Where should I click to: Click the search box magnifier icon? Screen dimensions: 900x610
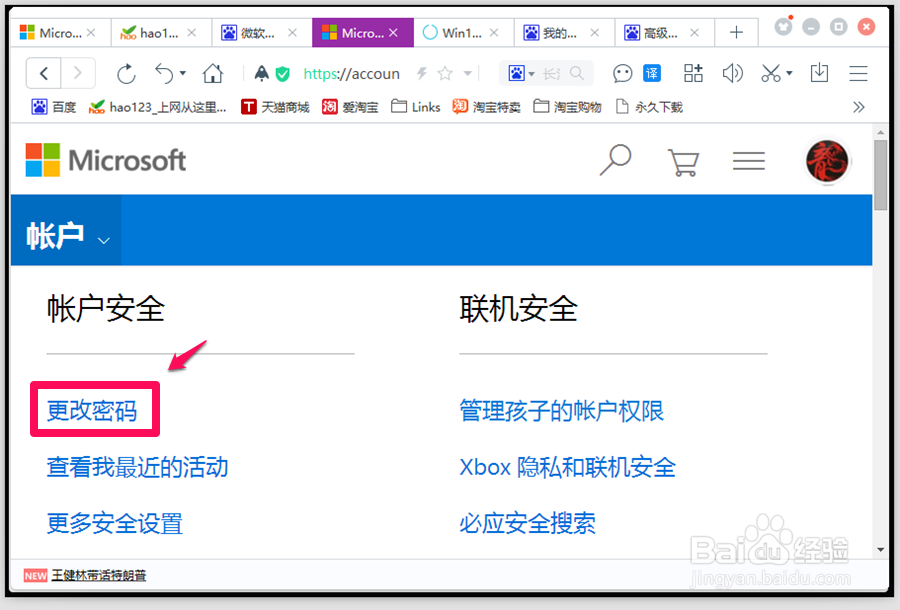[x=577, y=73]
